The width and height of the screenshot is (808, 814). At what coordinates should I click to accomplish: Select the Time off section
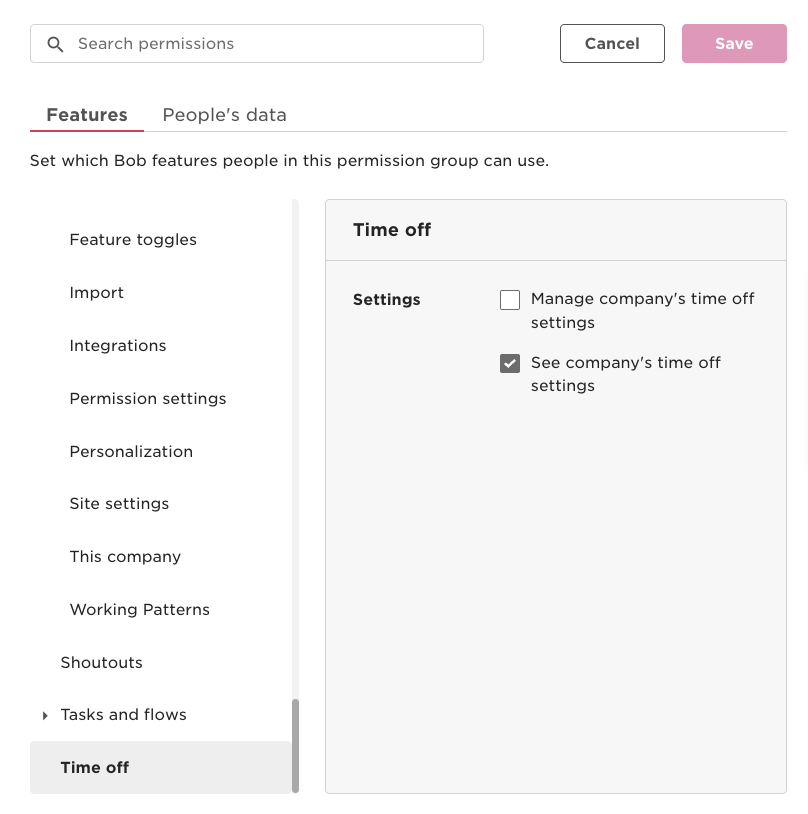click(x=95, y=767)
